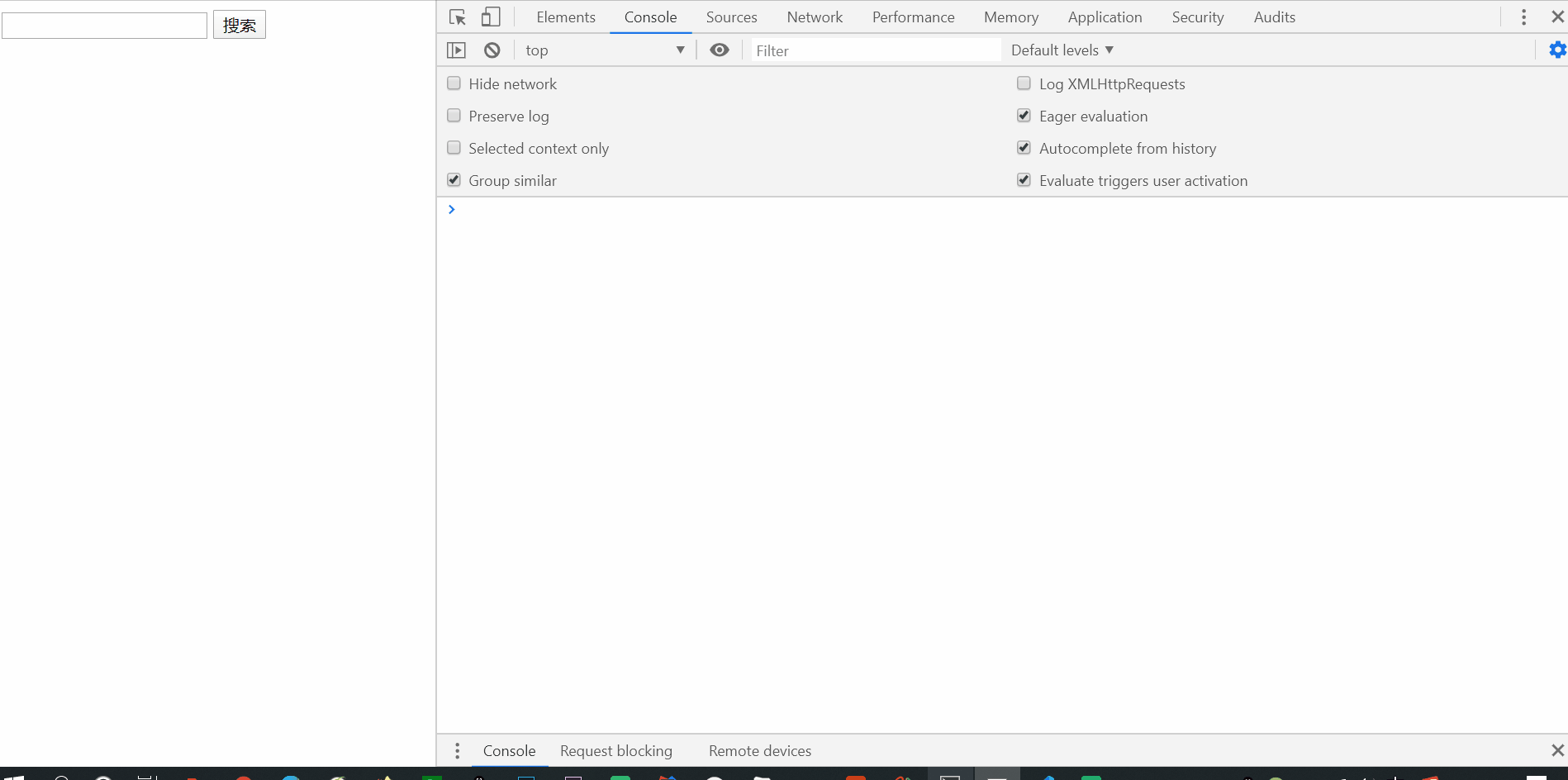Close the DevTools panel
1568x780 pixels.
1557,17
